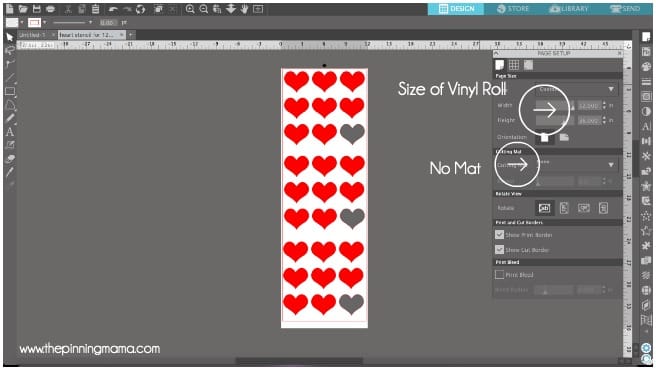The image size is (656, 370).
Task: Open the Page Setup page settings tab
Action: point(500,65)
